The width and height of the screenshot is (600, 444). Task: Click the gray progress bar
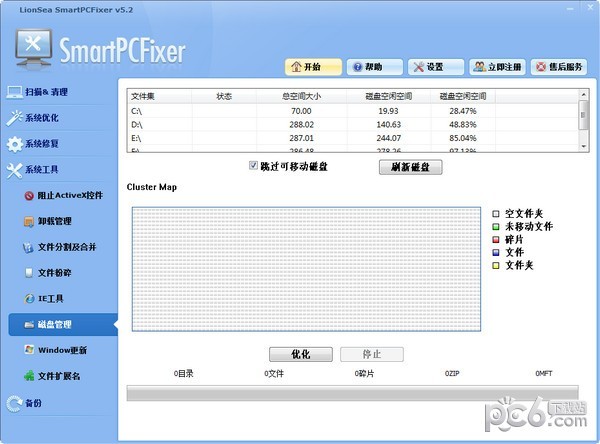click(x=352, y=393)
